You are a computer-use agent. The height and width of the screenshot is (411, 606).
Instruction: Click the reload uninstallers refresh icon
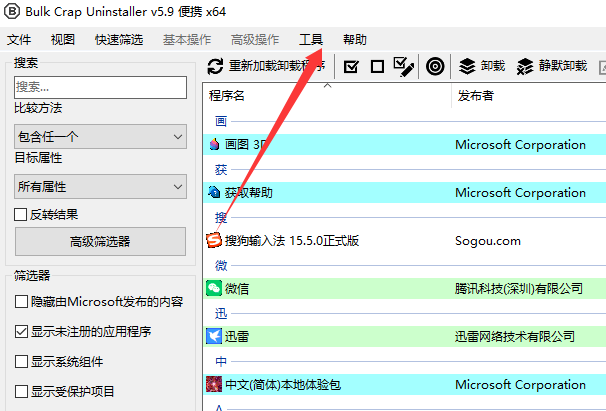point(215,66)
